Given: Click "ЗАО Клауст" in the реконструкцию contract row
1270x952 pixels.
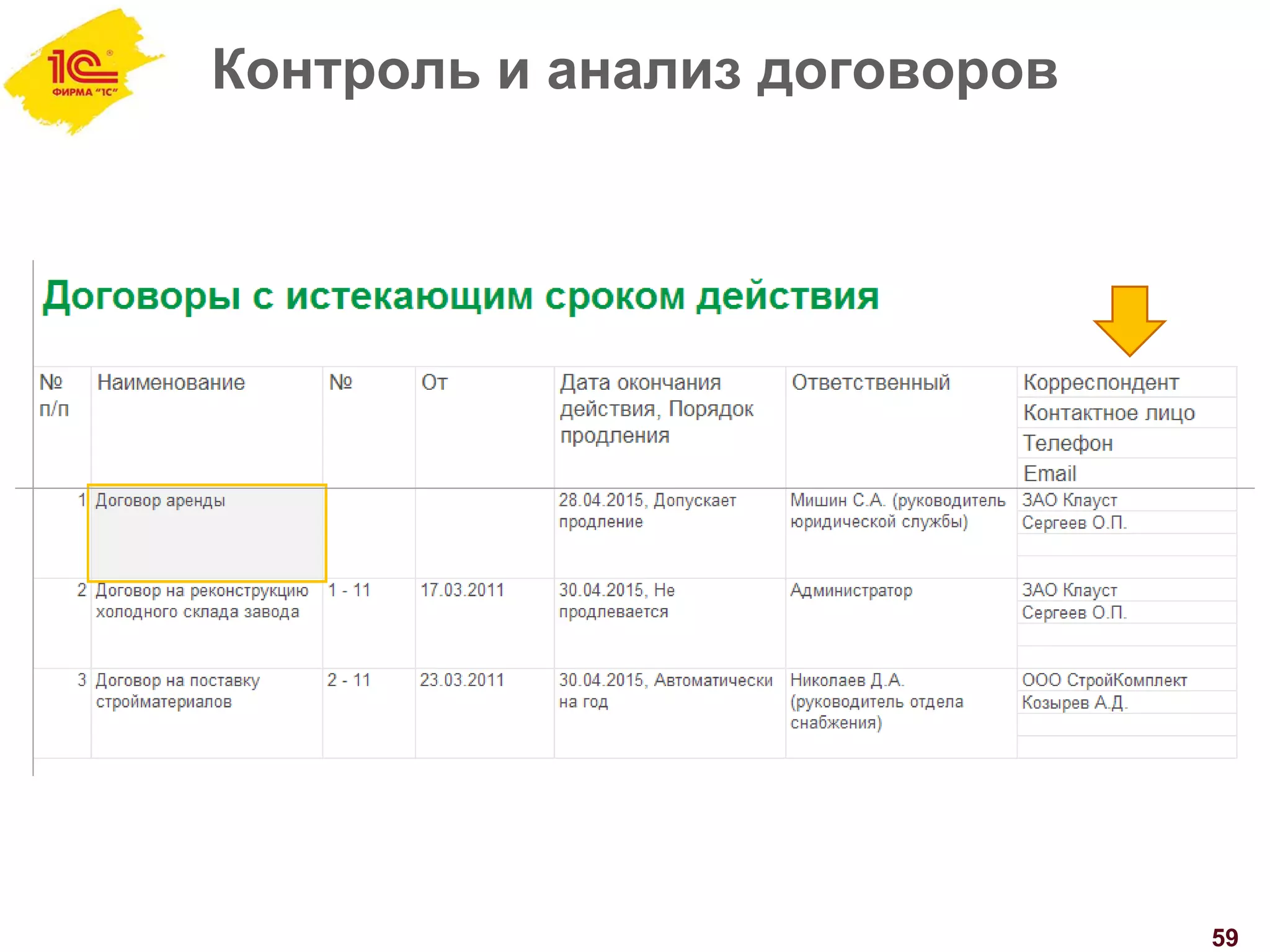Looking at the screenshot, I should pos(1127,589).
